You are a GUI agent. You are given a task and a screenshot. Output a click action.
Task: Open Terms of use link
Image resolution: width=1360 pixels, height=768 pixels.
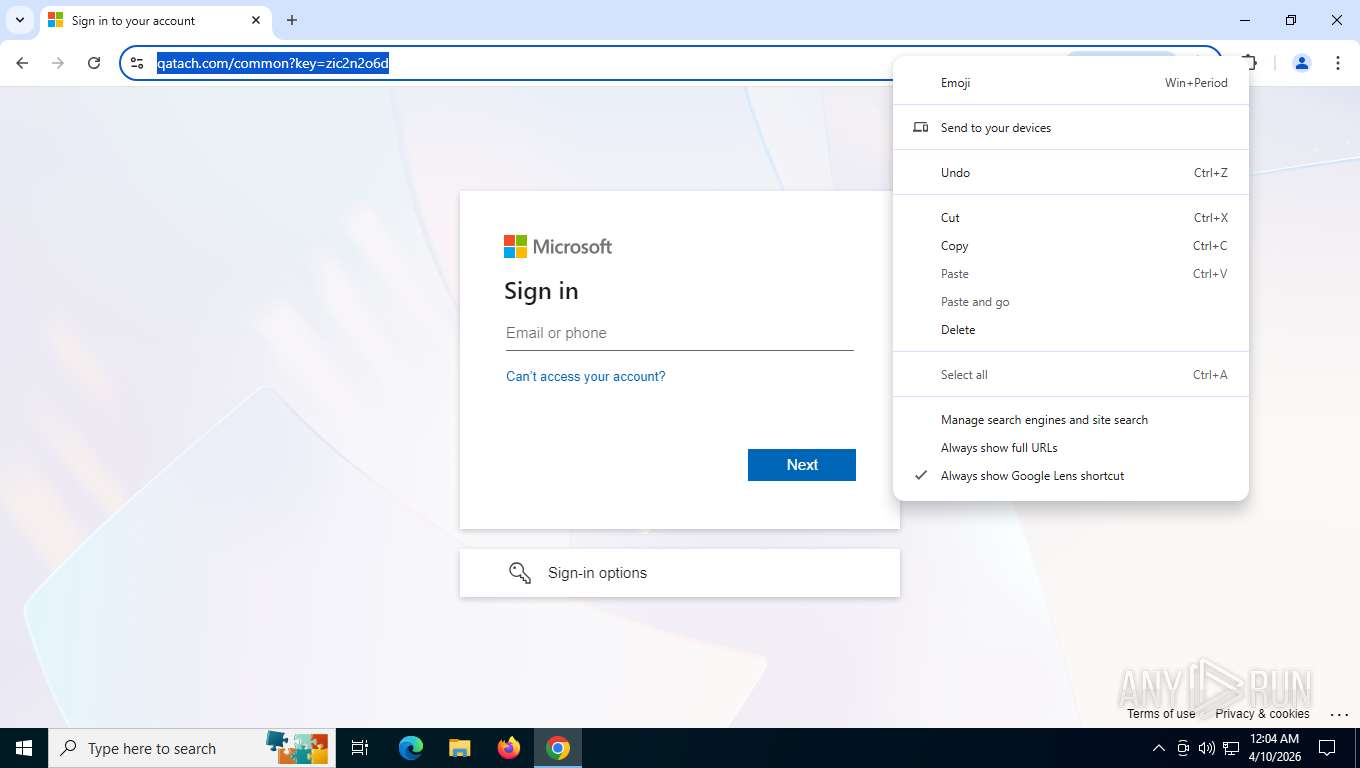tap(1161, 714)
